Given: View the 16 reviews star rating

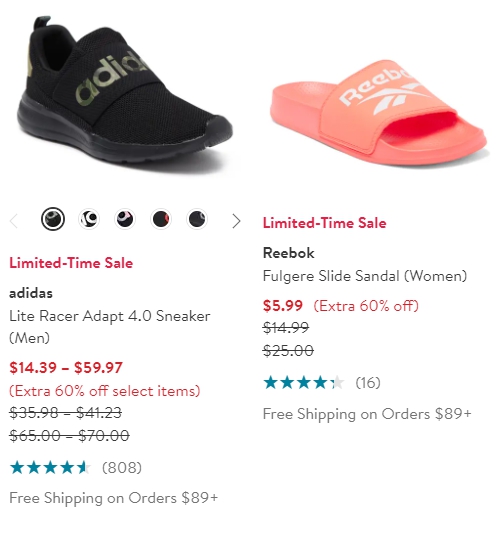Looking at the screenshot, I should click(304, 382).
